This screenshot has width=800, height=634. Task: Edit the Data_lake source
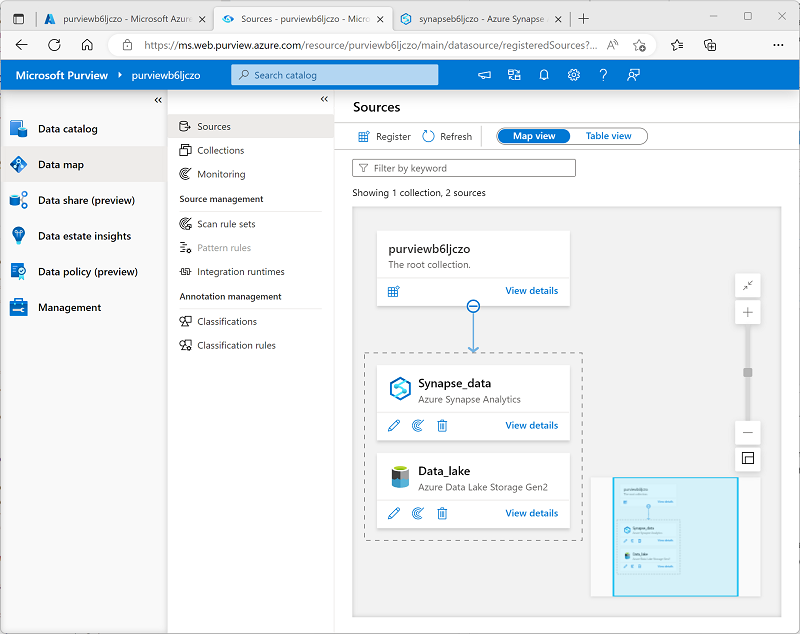(x=394, y=513)
